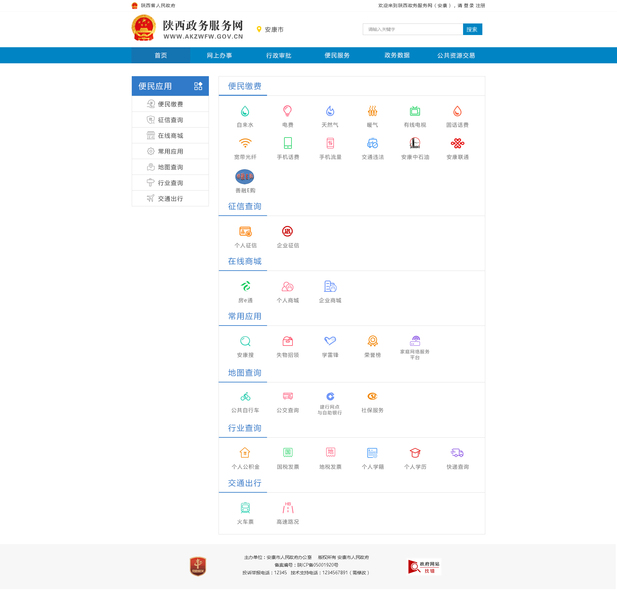Open the 快递查询 delivery truck icon
Image resolution: width=617 pixels, height=600 pixels.
point(457,453)
